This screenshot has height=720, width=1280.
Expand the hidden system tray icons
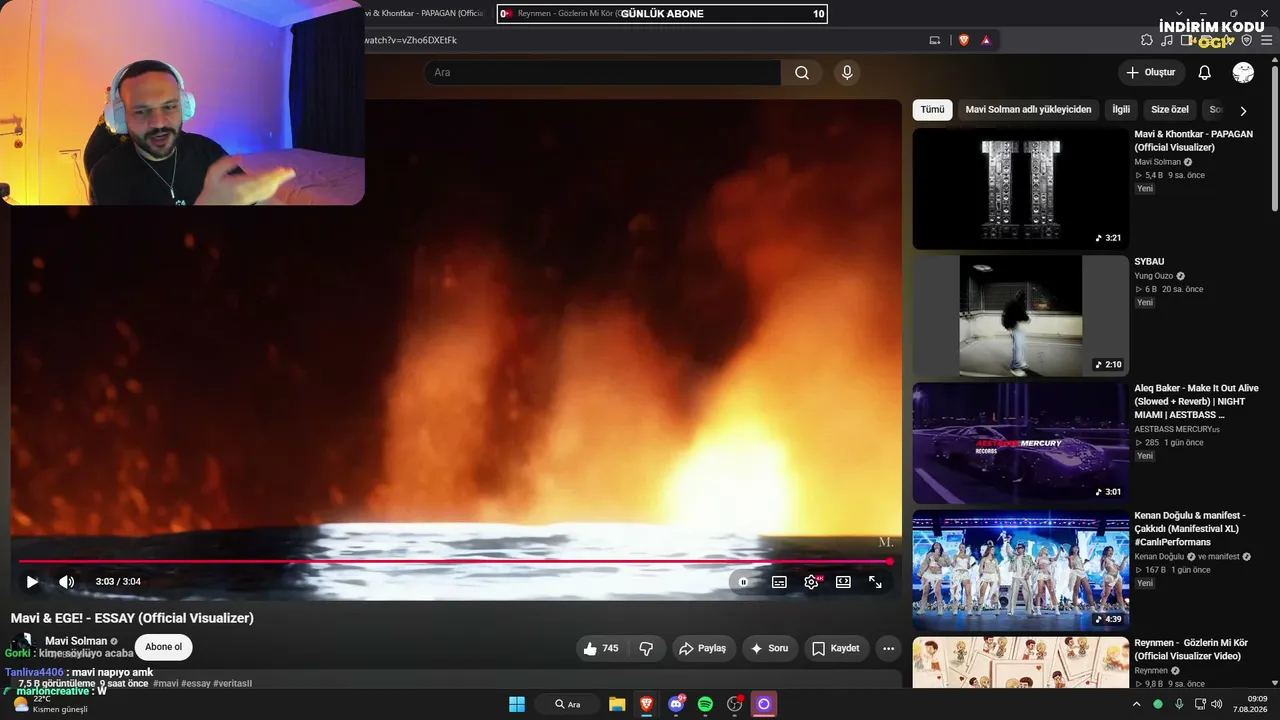[x=1136, y=704]
